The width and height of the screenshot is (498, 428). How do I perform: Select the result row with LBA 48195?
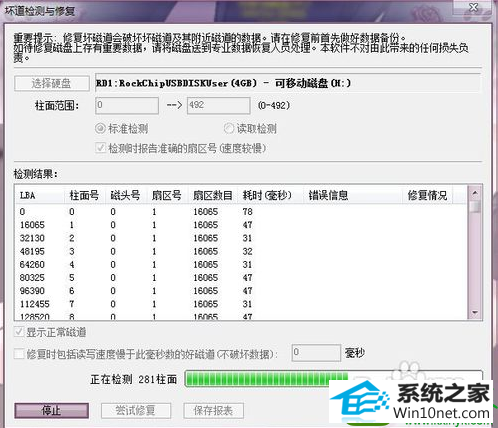241,251
